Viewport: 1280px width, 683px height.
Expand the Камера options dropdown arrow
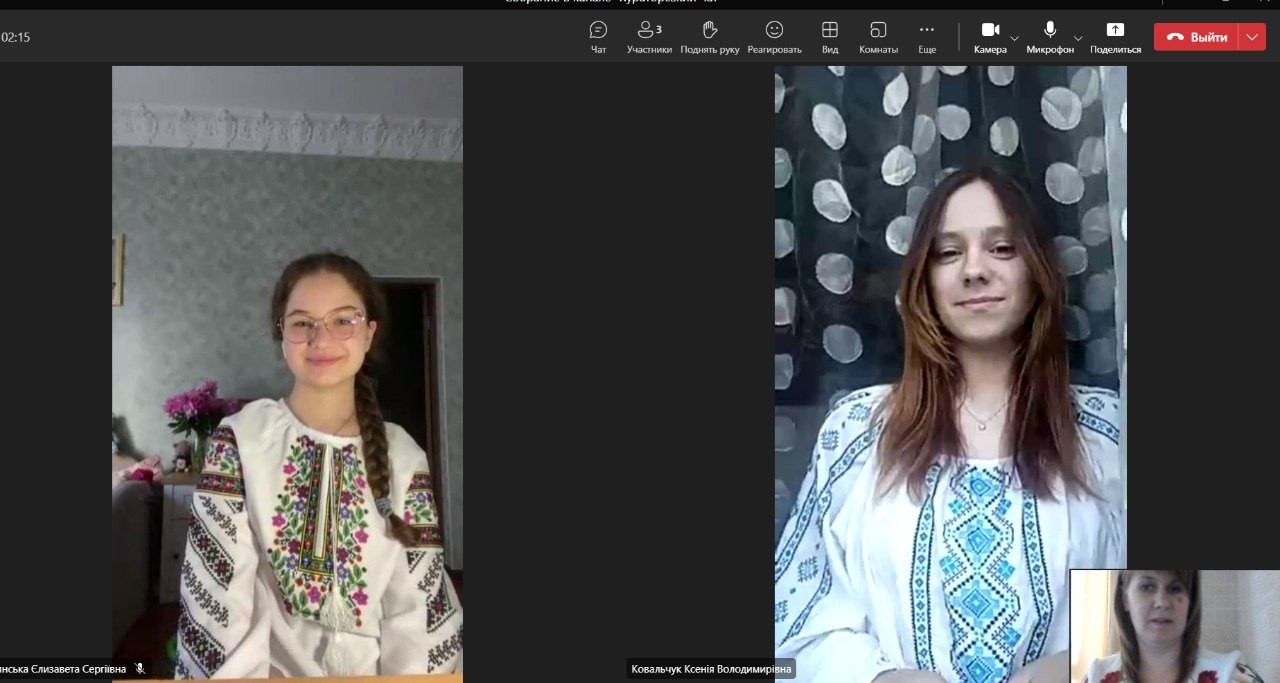1015,38
